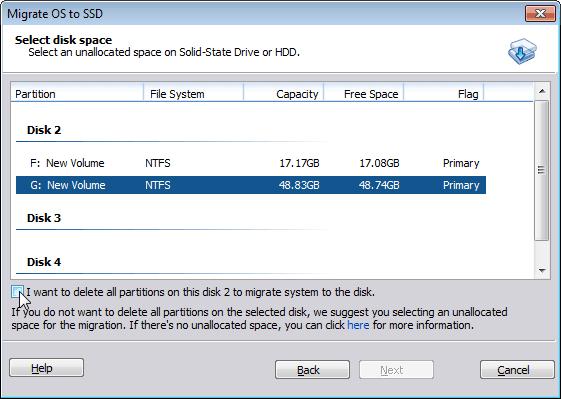Click NTFS in the F: row
Viewport: 561px width, 399px height.
[158, 163]
